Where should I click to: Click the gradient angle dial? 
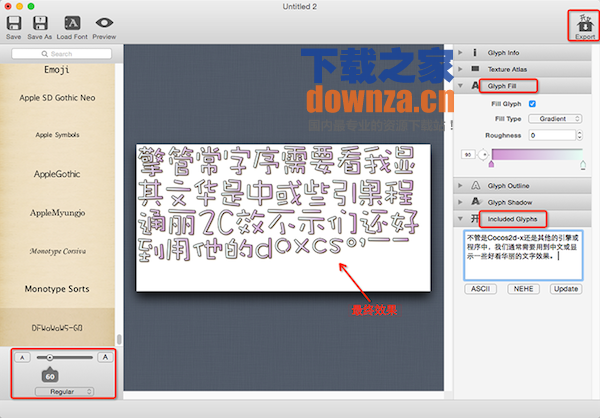pos(483,154)
